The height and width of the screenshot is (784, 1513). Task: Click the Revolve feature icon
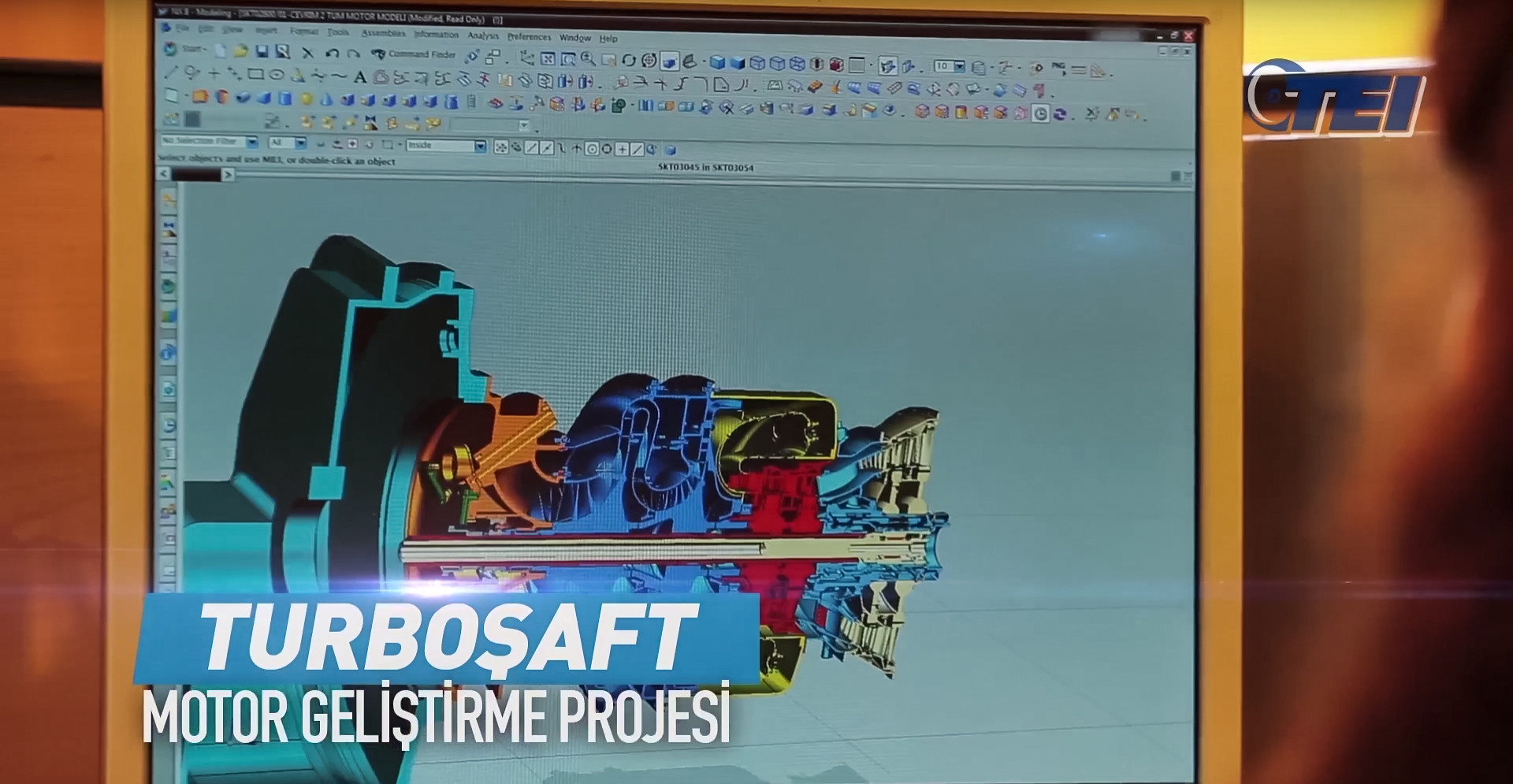point(221,96)
